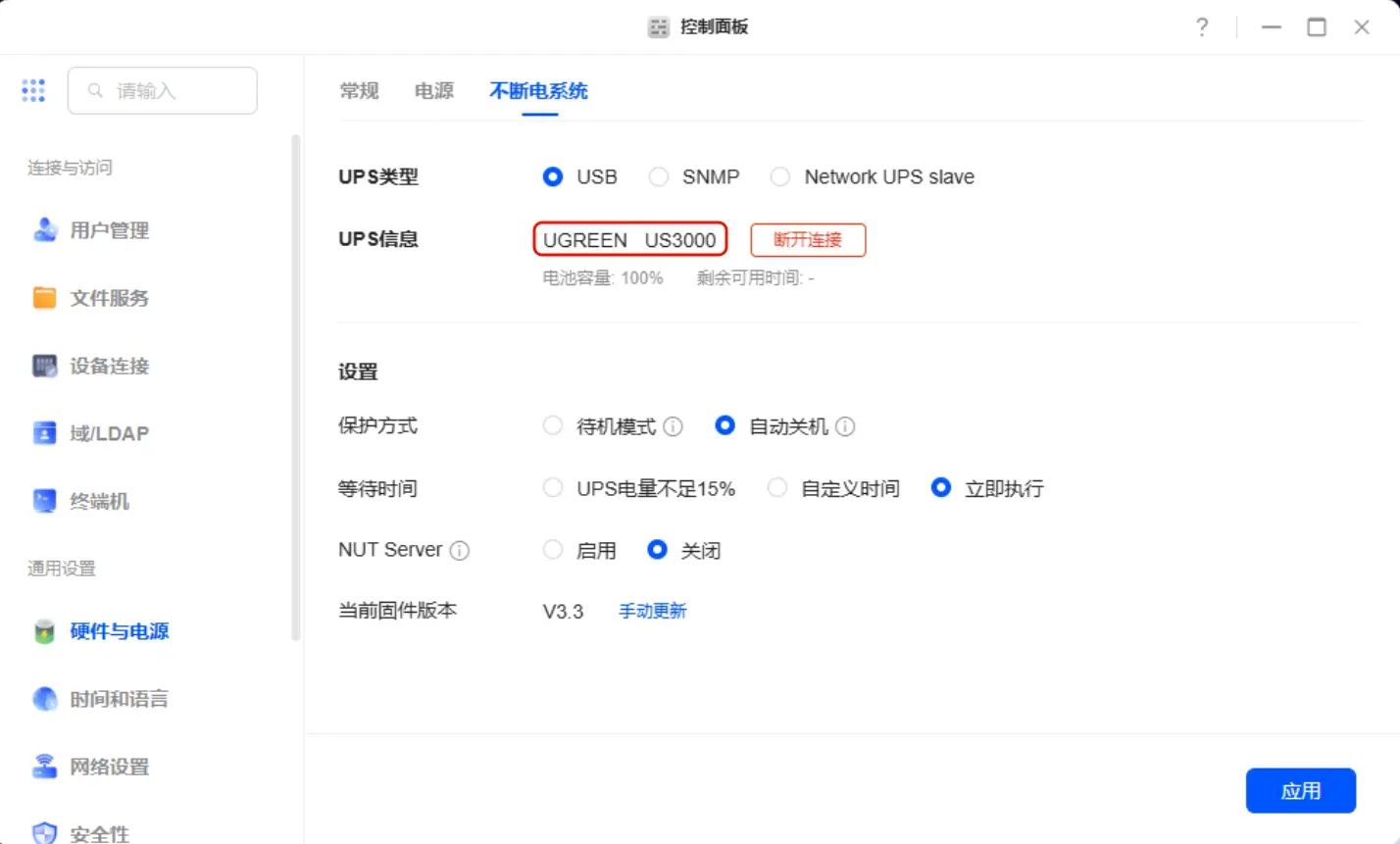
Task: Click the 当前固件版本 label
Action: coord(398,611)
